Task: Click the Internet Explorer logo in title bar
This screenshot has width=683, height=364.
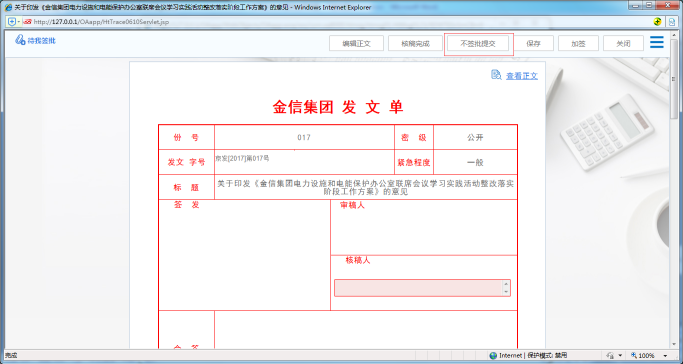Action: tap(8, 7)
